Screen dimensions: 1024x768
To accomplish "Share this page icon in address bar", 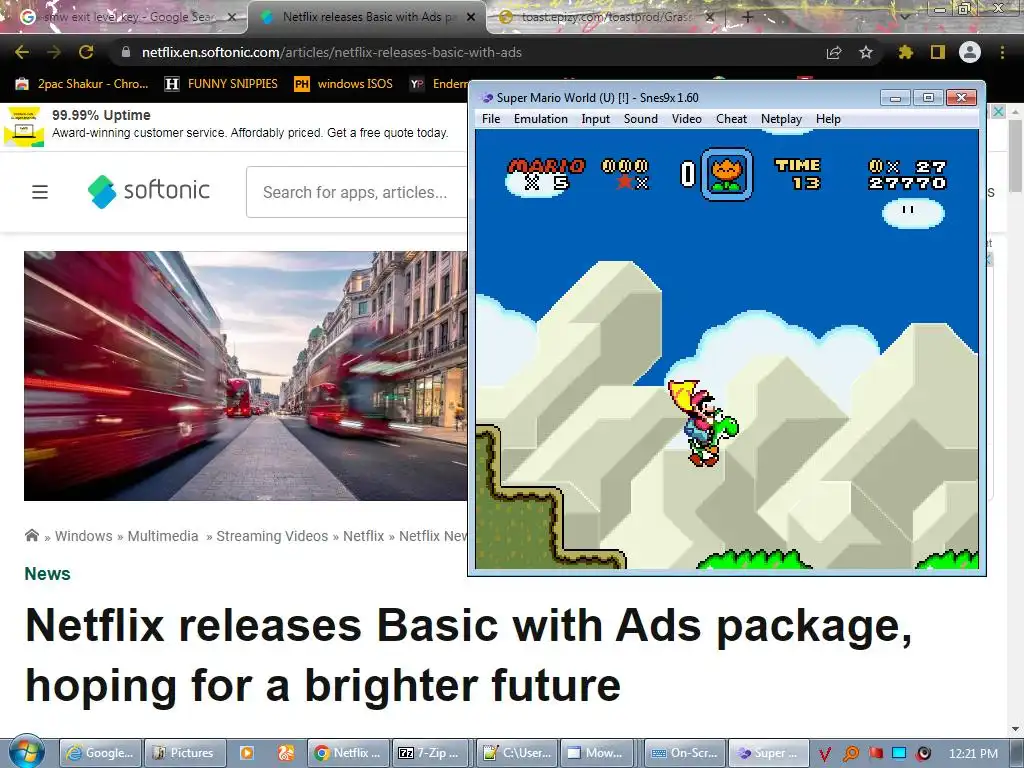I will pos(834,52).
